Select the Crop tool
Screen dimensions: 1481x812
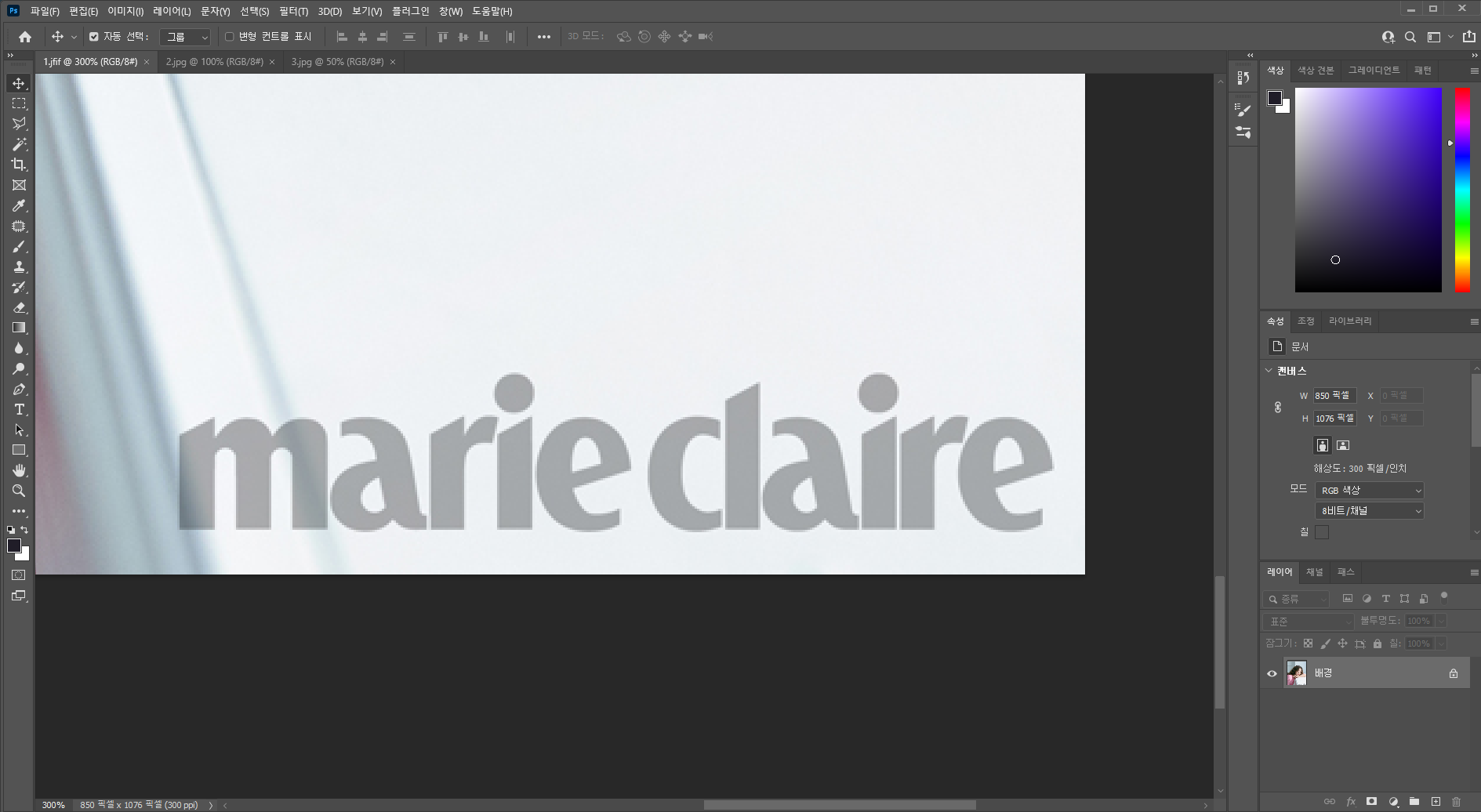19,165
